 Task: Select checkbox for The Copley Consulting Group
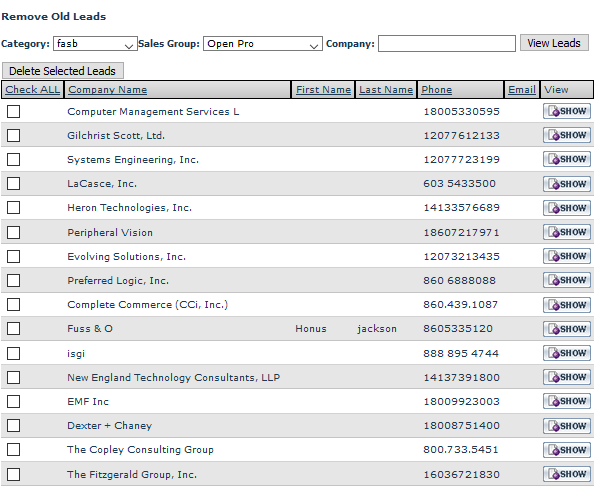[x=14, y=450]
